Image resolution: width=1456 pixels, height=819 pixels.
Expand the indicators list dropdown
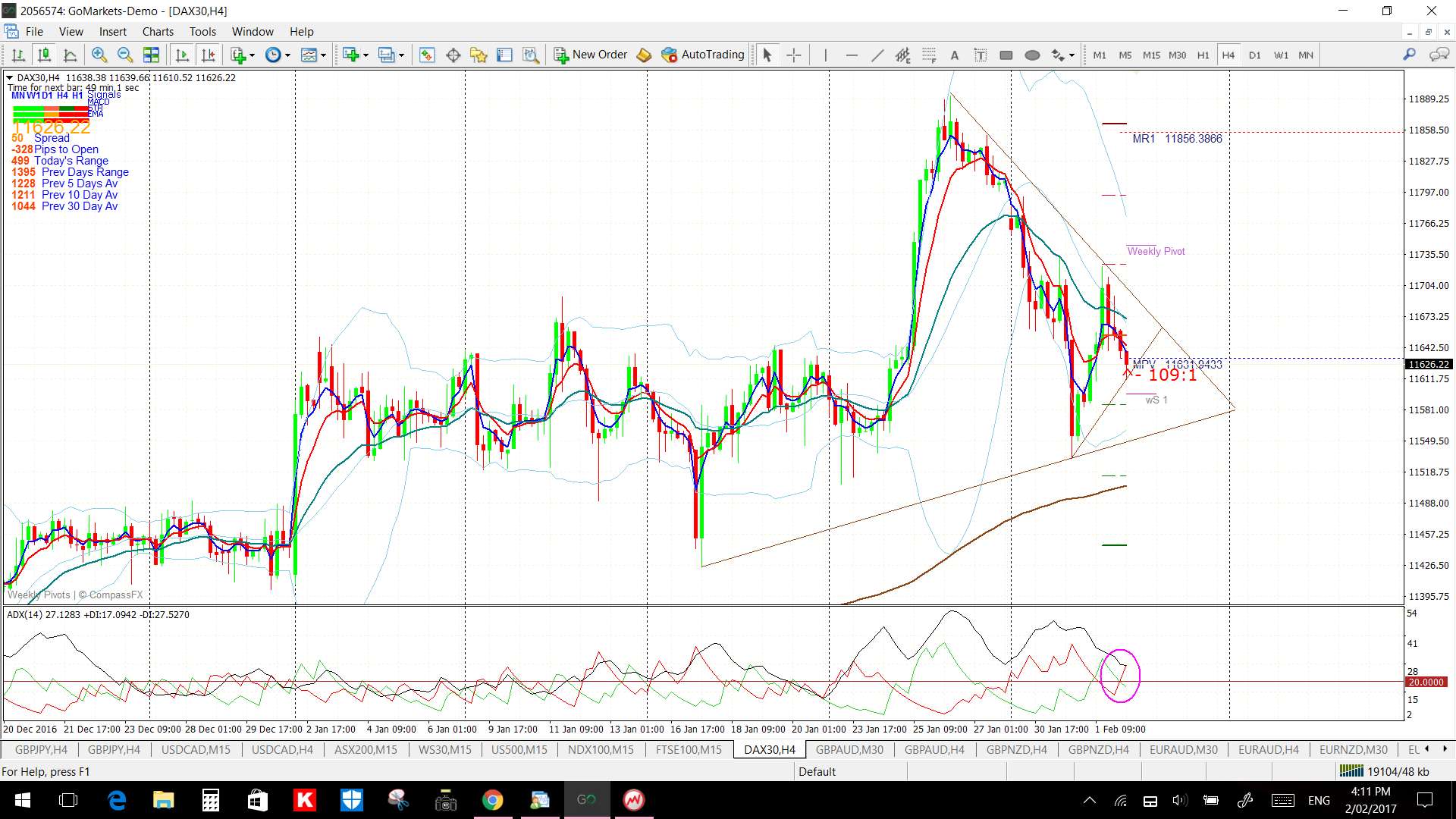tap(252, 55)
